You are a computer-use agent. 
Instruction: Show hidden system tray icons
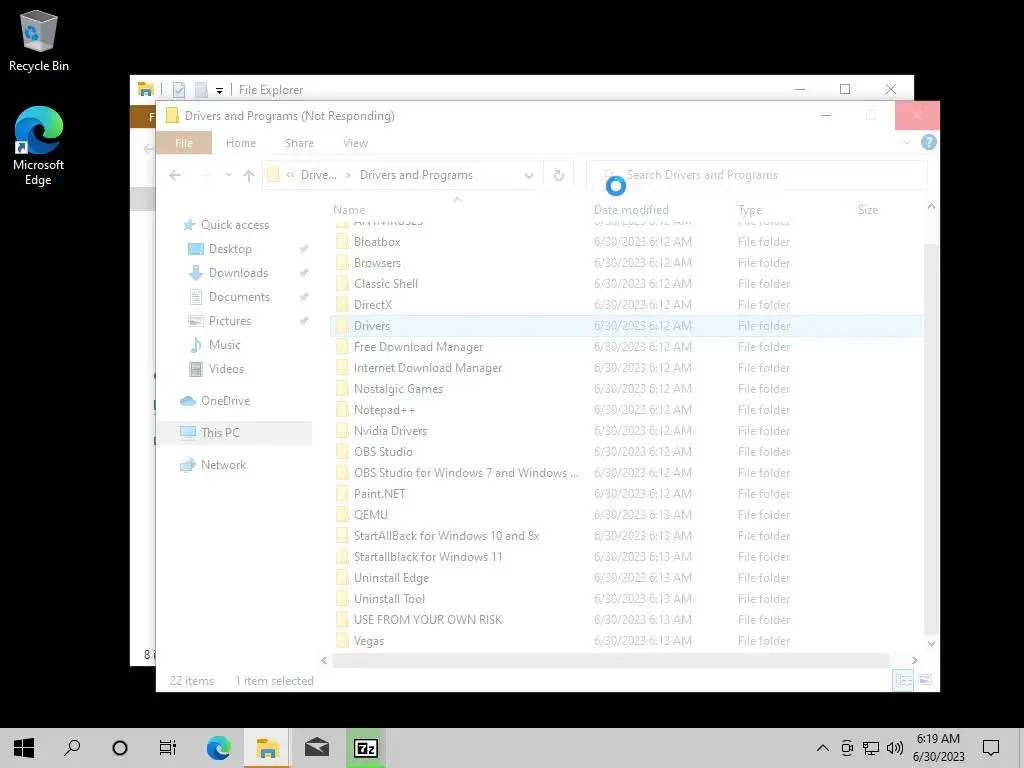click(x=823, y=748)
